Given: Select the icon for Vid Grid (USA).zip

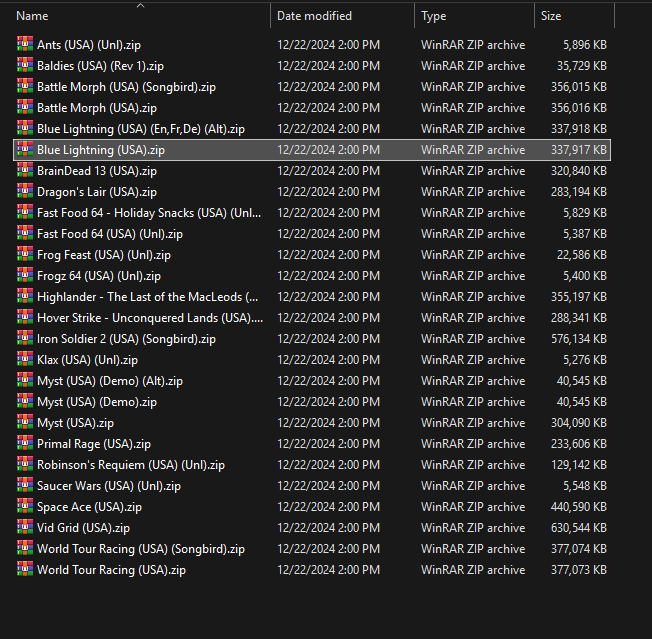Looking at the screenshot, I should click(25, 527).
